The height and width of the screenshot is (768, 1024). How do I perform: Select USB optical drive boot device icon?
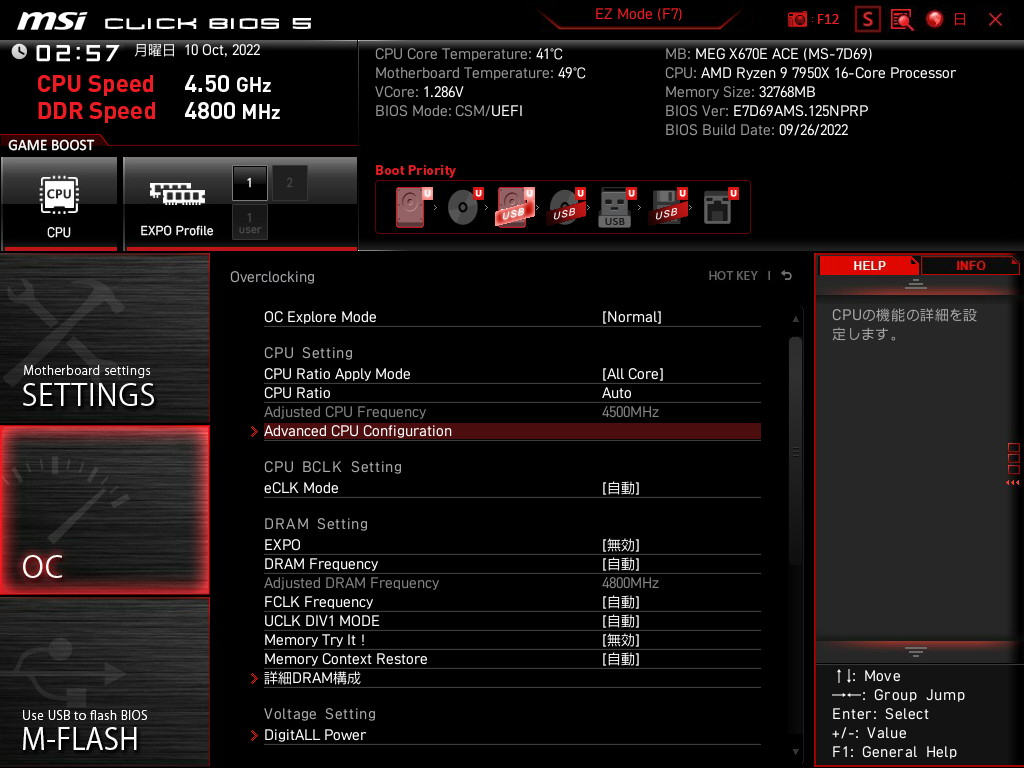[x=566, y=207]
